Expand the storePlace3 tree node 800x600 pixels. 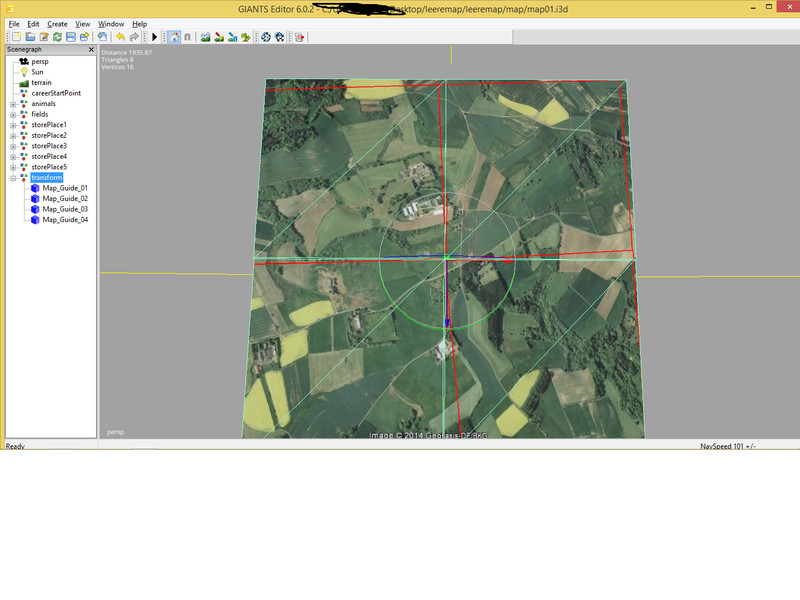(x=13, y=146)
